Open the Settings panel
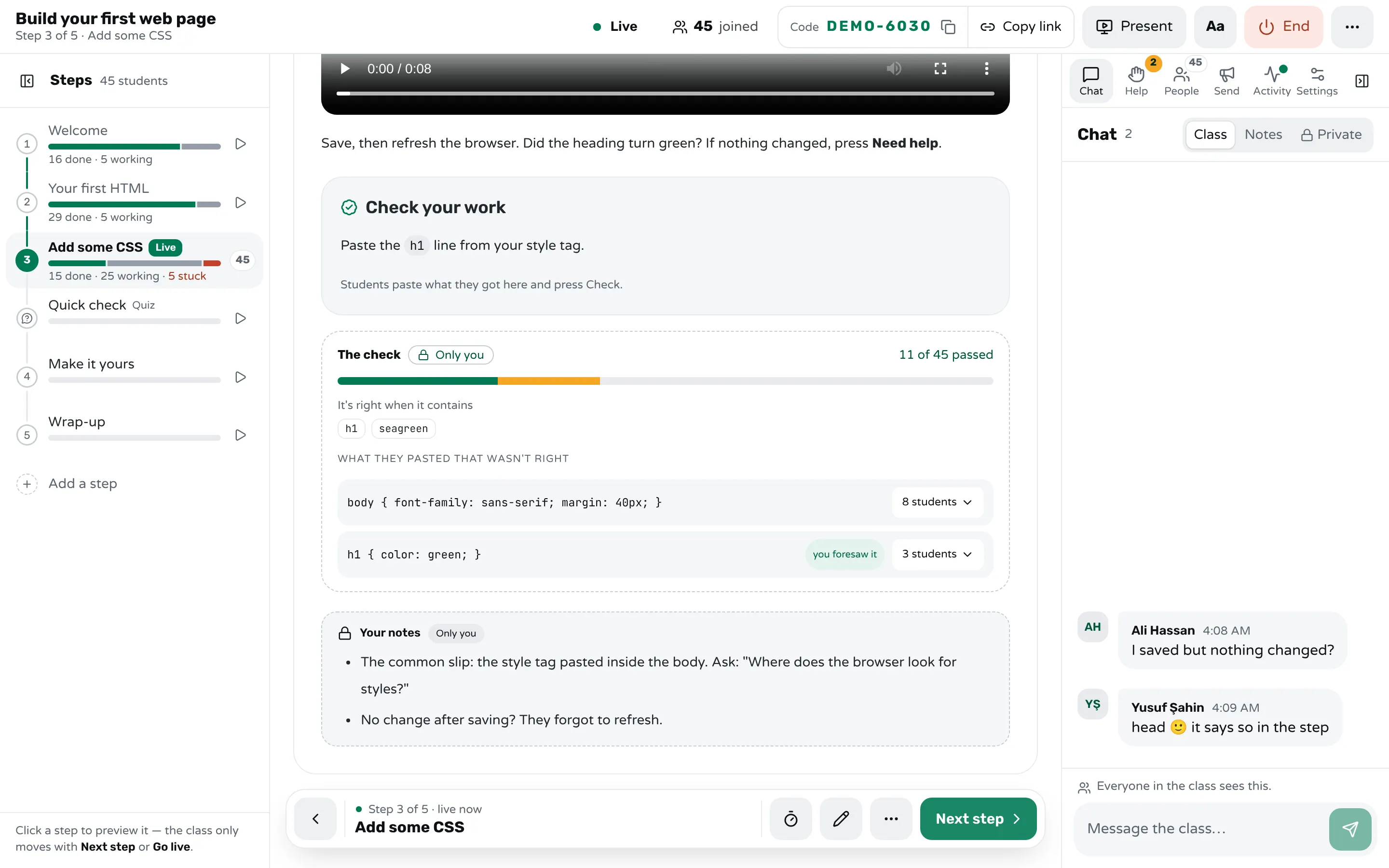Image resolution: width=1389 pixels, height=868 pixels. coord(1317,81)
